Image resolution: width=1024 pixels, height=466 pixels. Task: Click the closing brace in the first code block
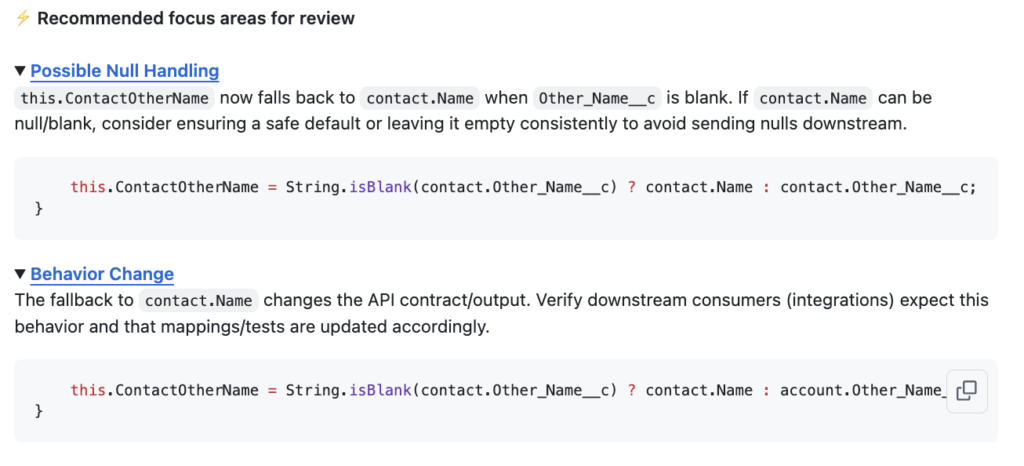click(39, 208)
